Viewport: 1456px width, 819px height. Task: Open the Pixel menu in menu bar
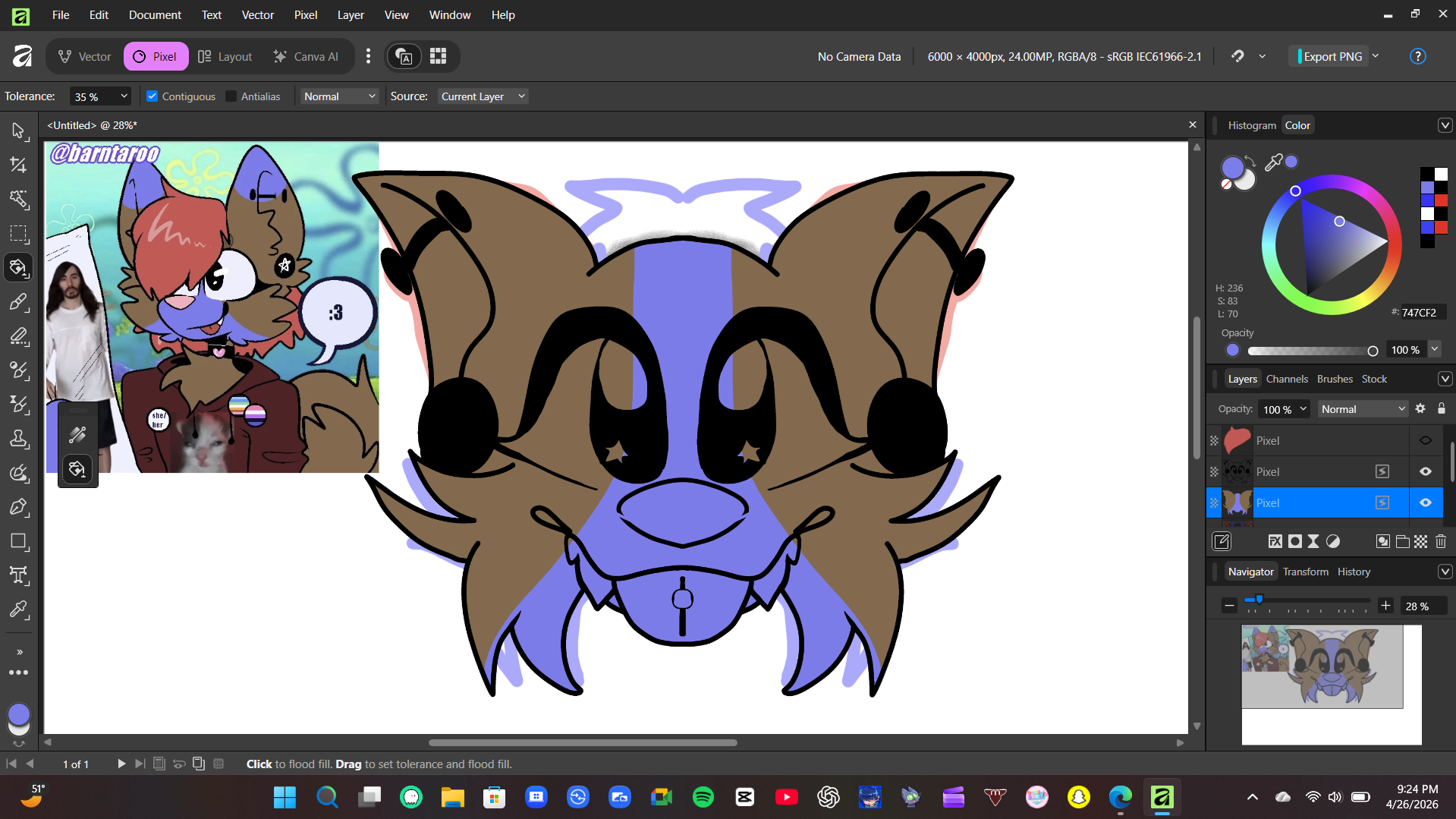(x=306, y=14)
